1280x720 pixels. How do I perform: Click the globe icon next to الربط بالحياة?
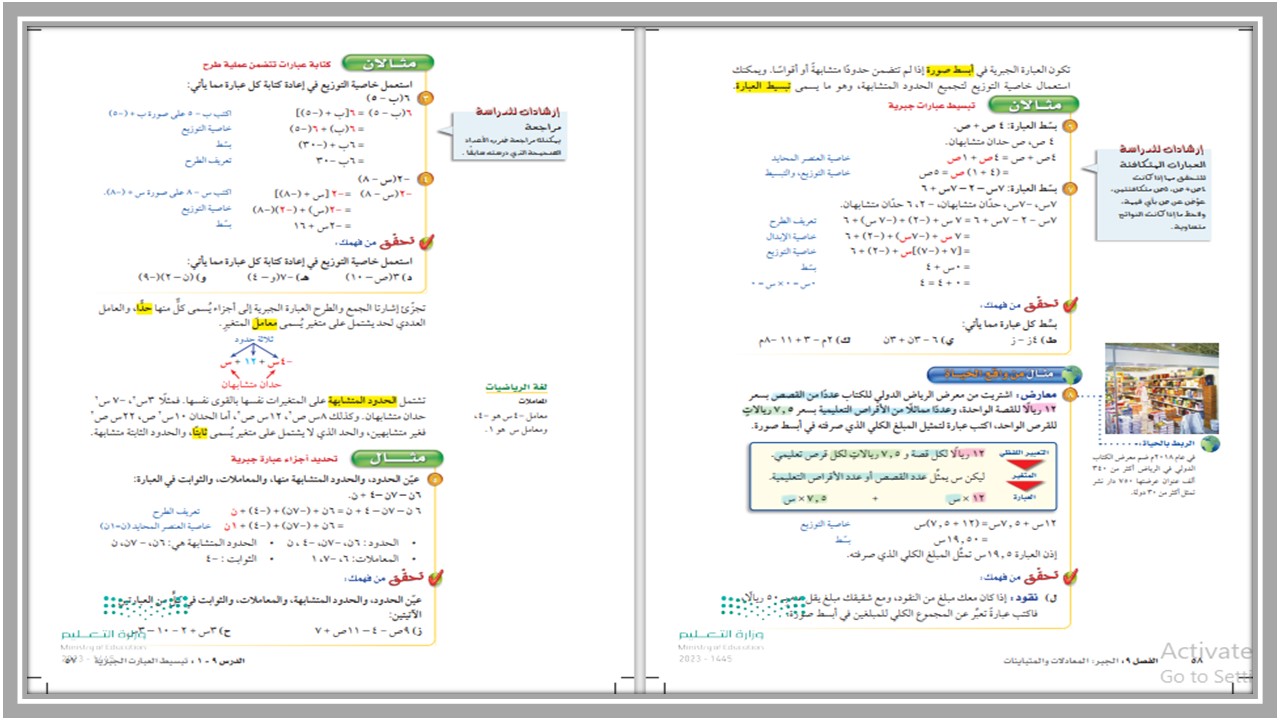point(1208,445)
